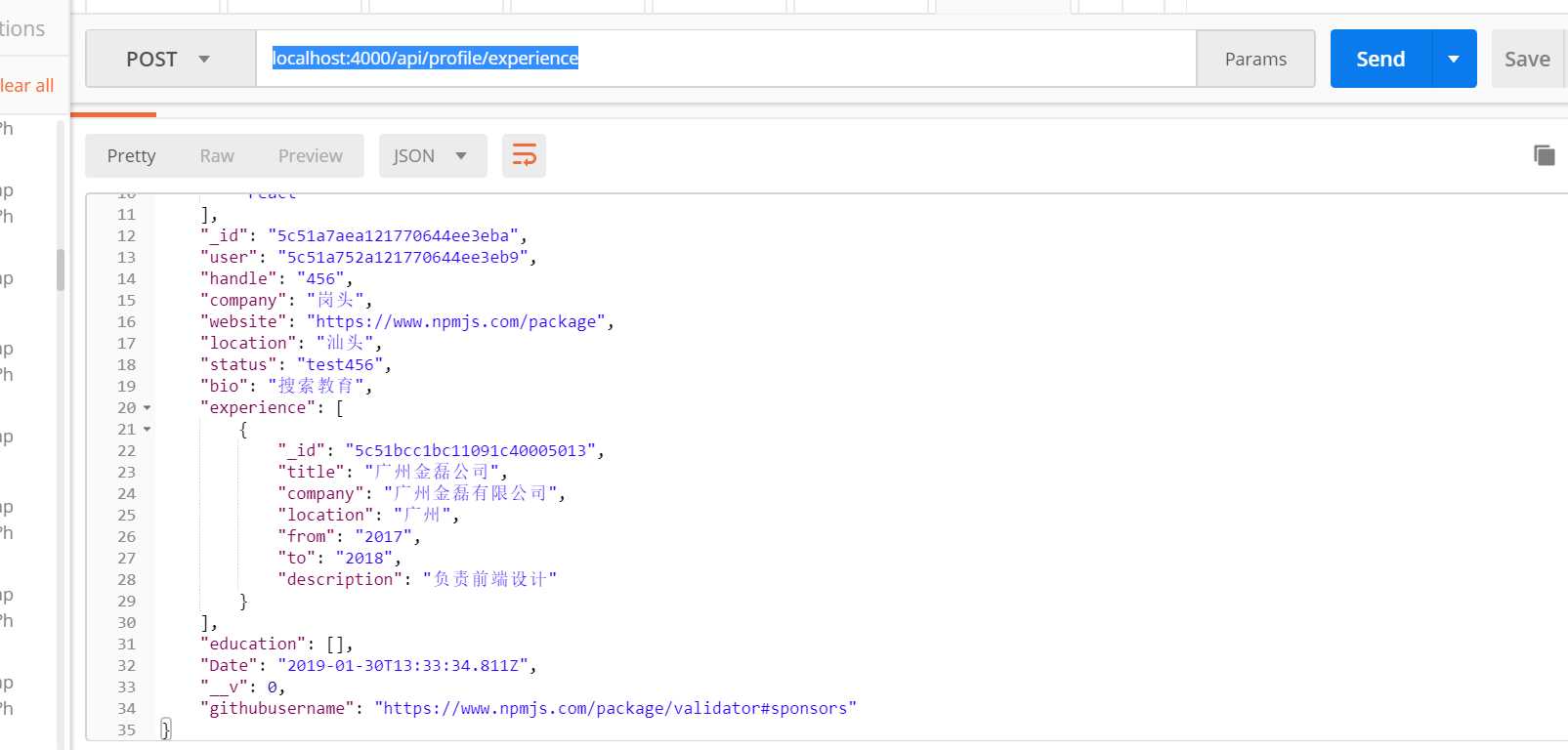
Task: Switch to Raw response view
Action: pyautogui.click(x=217, y=156)
